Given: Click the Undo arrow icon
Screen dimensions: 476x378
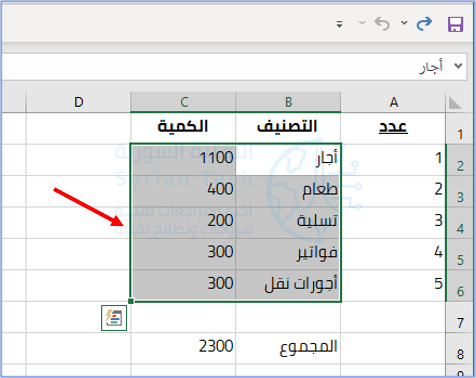Looking at the screenshot, I should (x=382, y=24).
